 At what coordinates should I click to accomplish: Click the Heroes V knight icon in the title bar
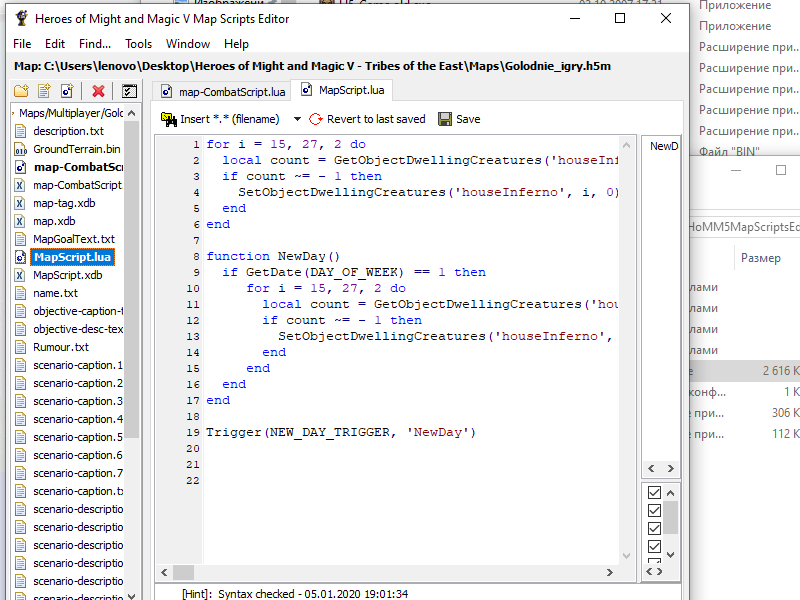(21, 18)
